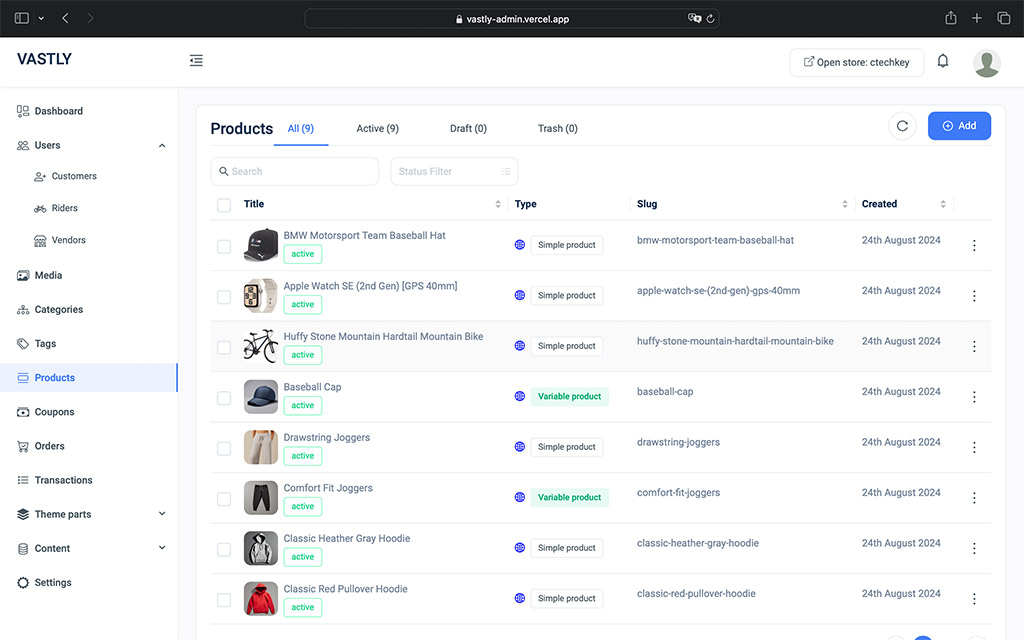Open the kebab menu for BMW Motorsport hat
Viewport: 1024px width, 640px height.
tap(974, 246)
